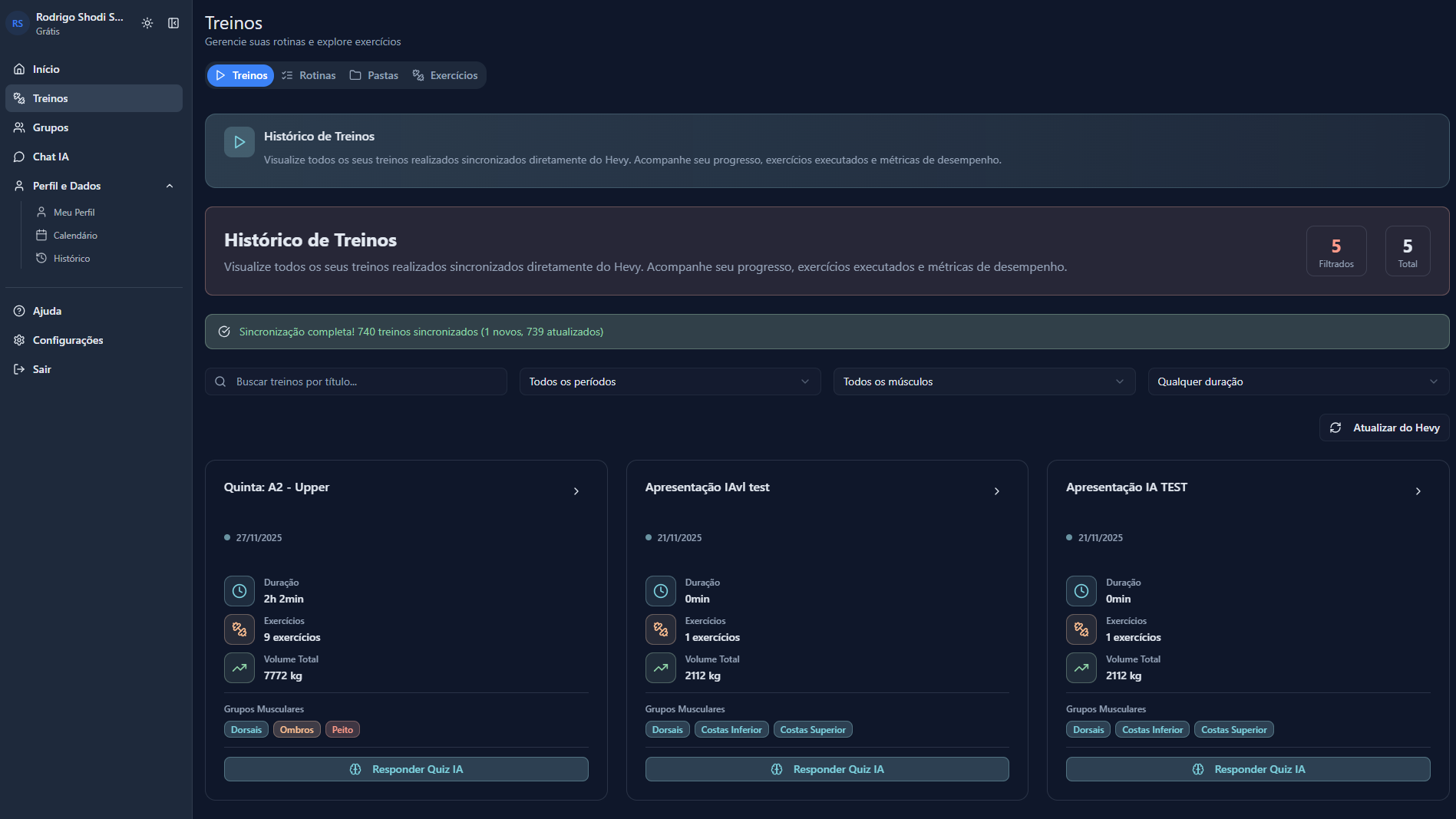1456x819 pixels.
Task: Collapse the Perfil e Dados section
Action: (x=170, y=186)
